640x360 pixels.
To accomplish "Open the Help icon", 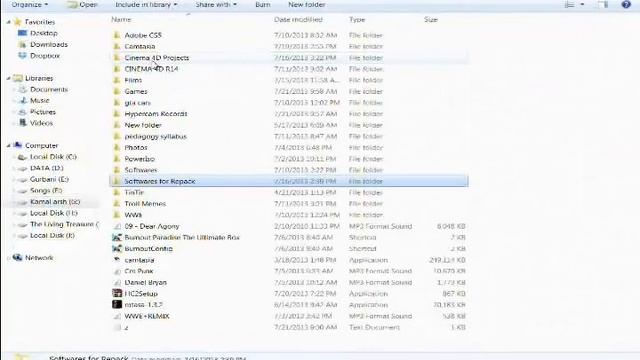I will (626, 4).
